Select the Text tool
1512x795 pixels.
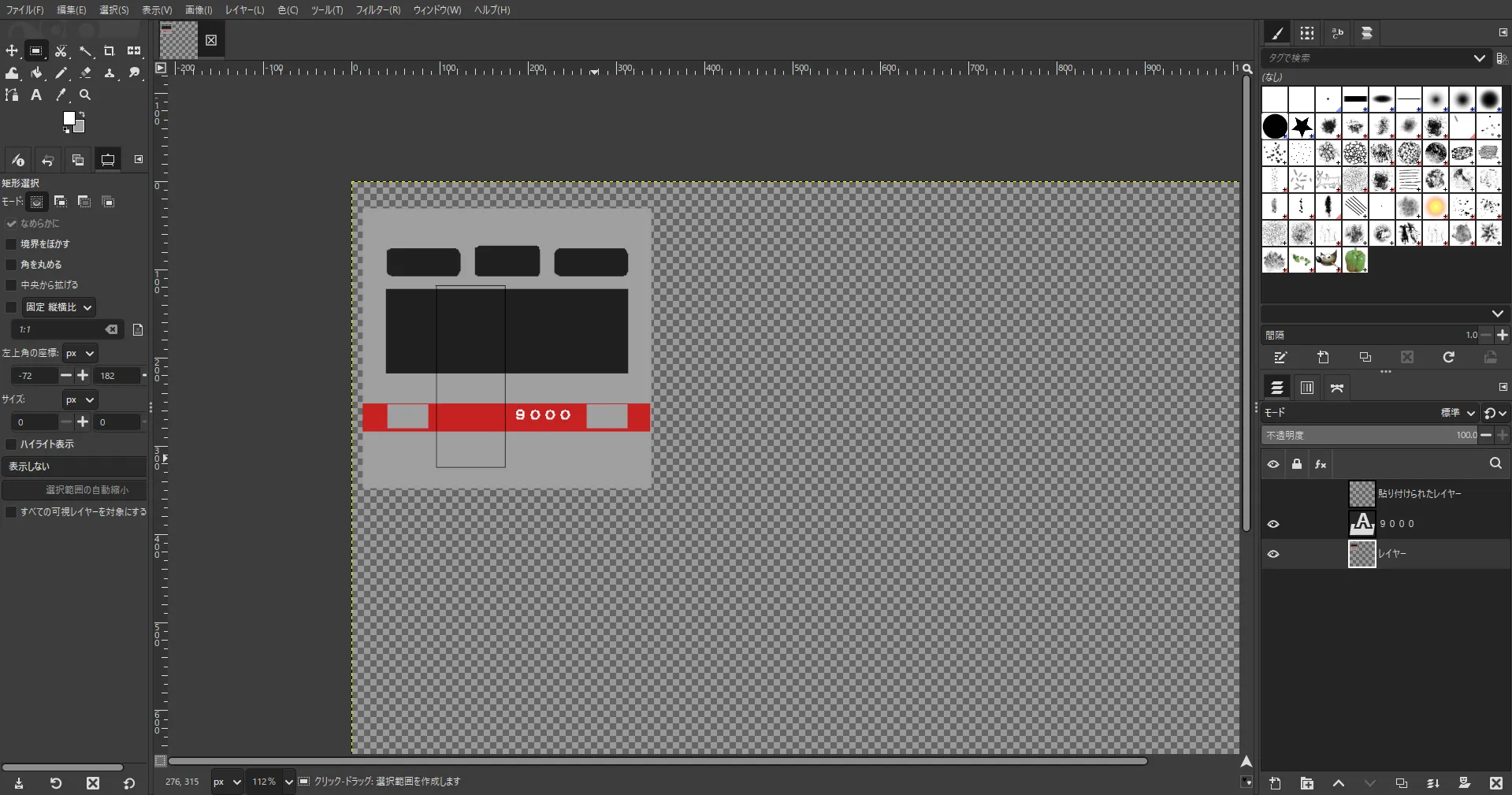click(35, 95)
